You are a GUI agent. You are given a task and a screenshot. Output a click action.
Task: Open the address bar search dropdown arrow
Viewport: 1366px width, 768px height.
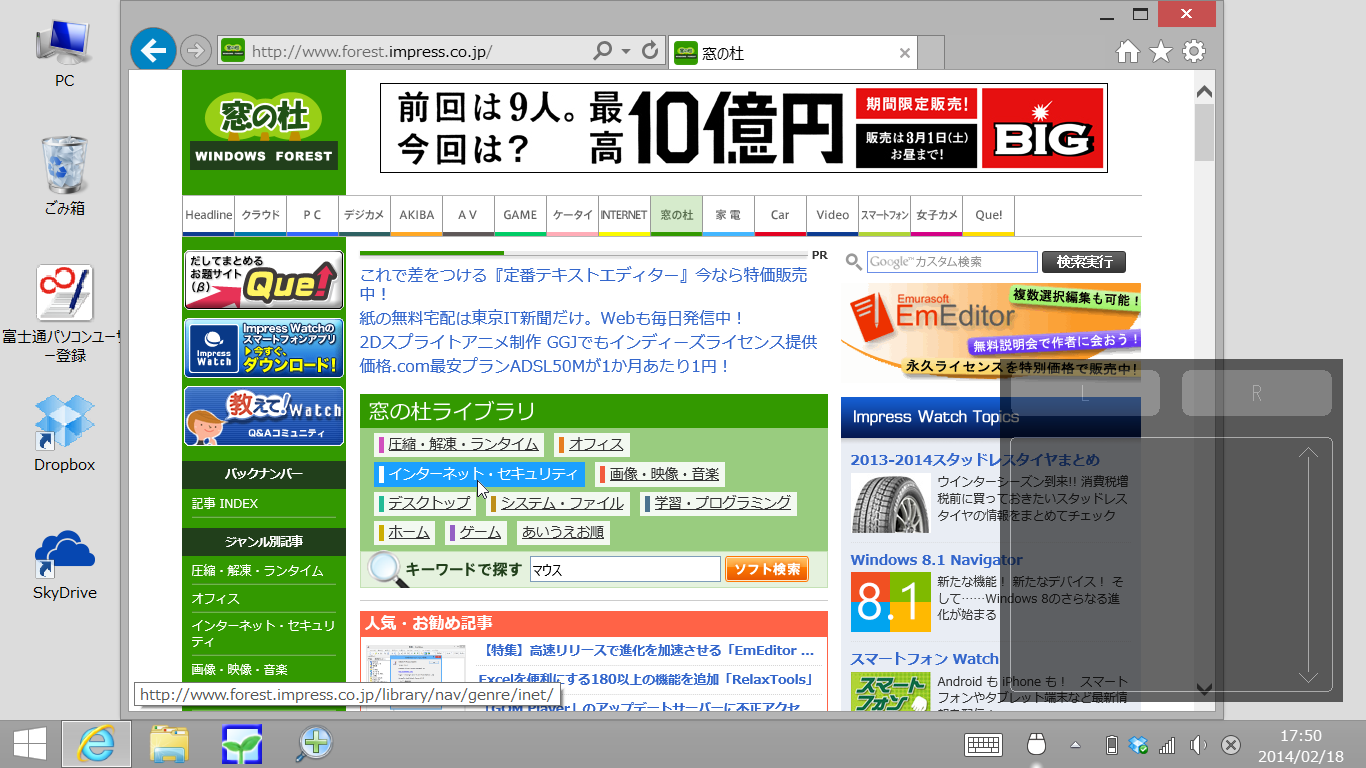click(625, 51)
